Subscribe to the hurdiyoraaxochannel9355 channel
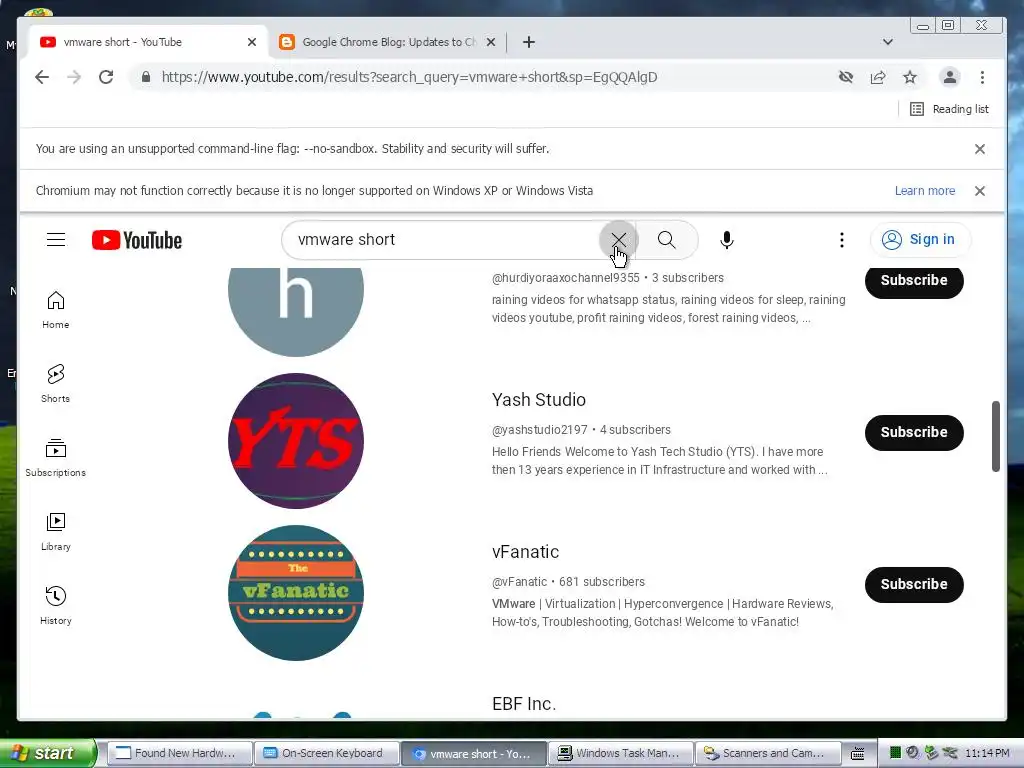The image size is (1024, 768). click(x=914, y=281)
